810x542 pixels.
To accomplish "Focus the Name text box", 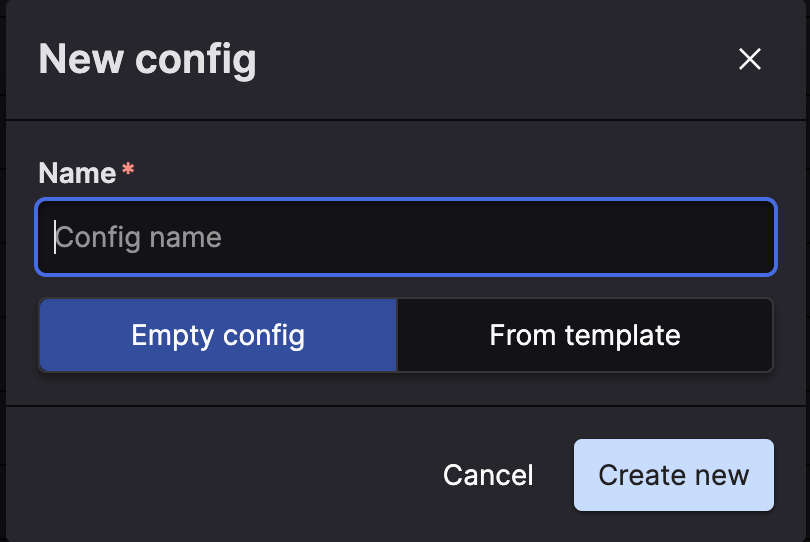I will point(406,237).
